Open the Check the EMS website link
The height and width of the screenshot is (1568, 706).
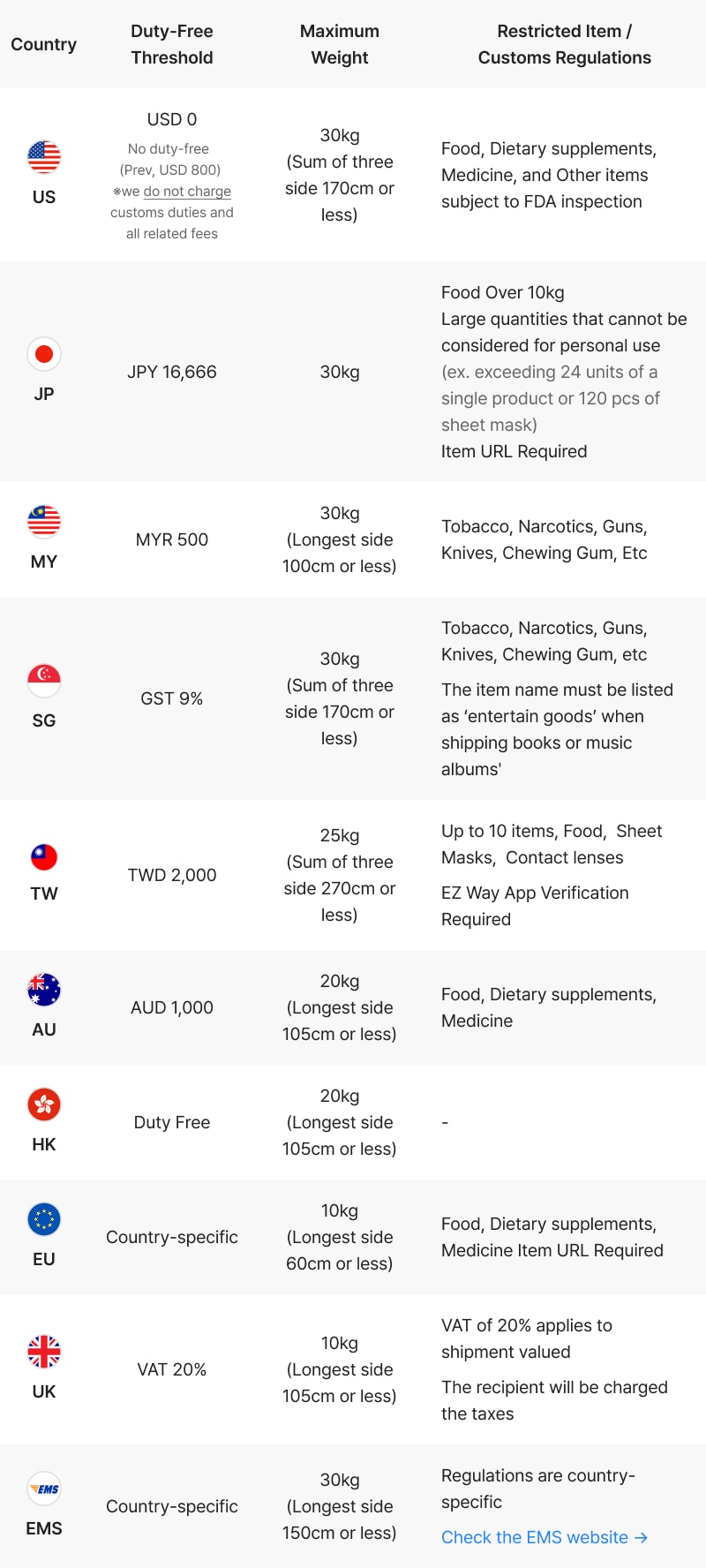545,1537
